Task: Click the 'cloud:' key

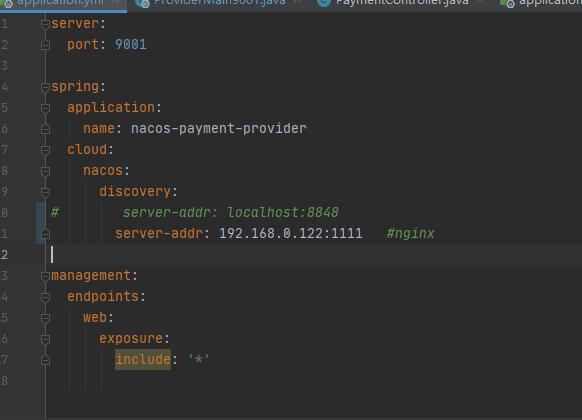Action: click(x=91, y=150)
